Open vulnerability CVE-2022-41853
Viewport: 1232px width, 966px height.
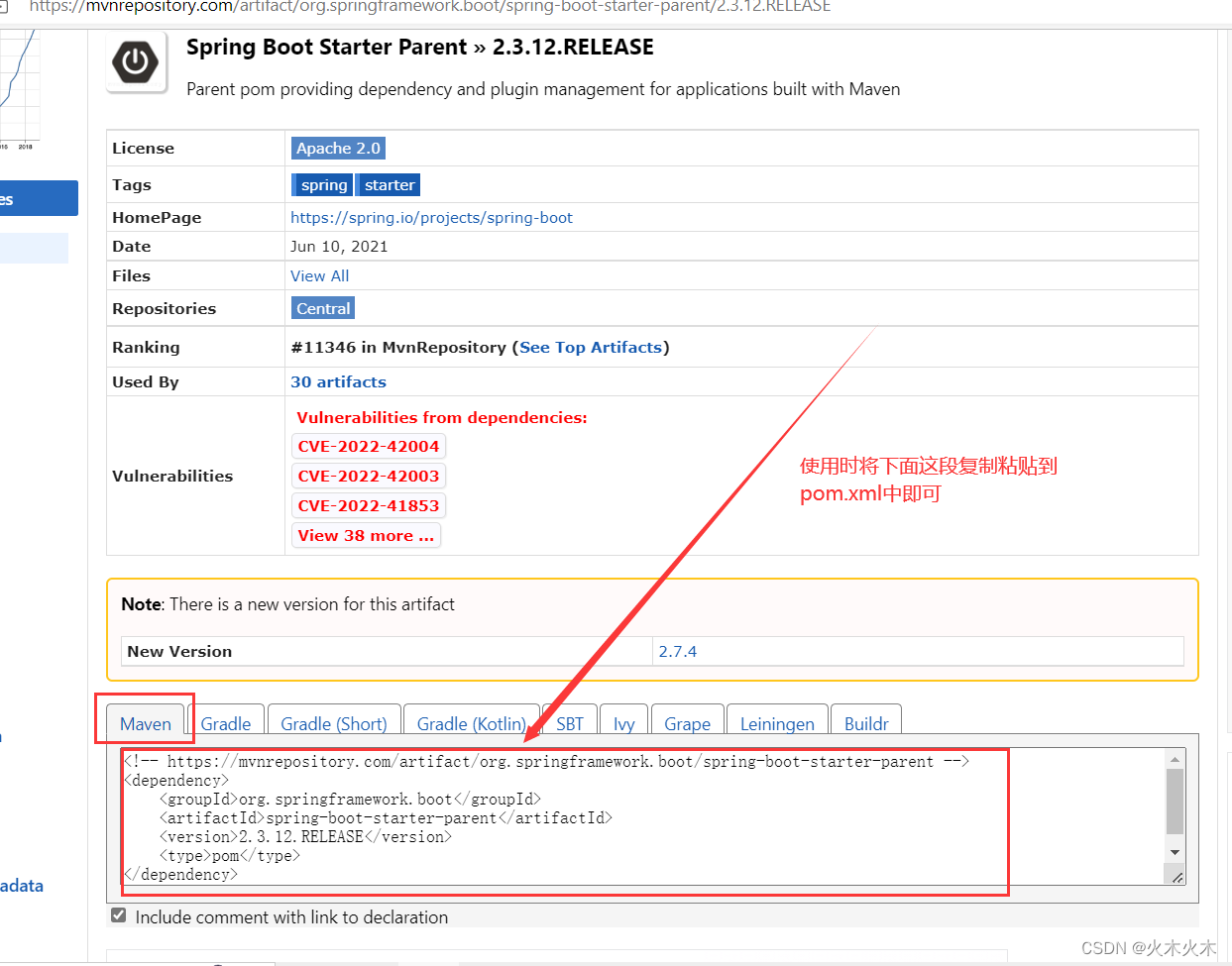point(369,505)
